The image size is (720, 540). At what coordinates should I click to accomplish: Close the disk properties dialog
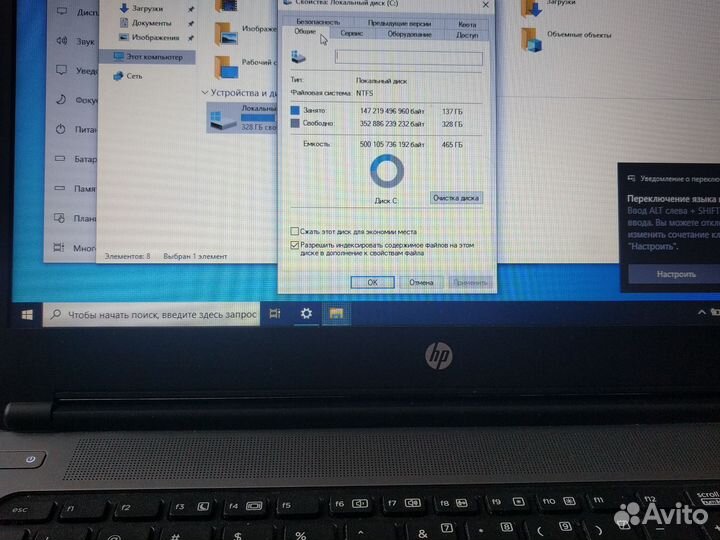click(x=485, y=5)
